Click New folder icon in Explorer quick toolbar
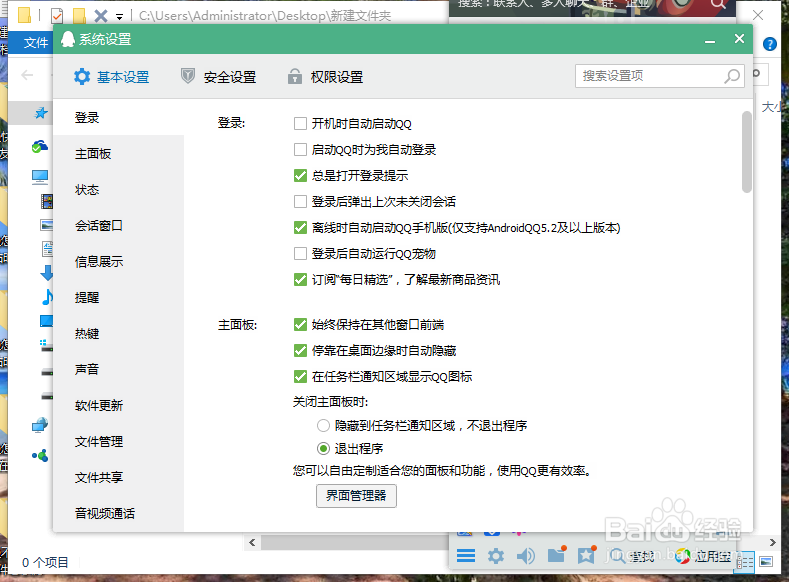The width and height of the screenshot is (789, 582). pyautogui.click(x=79, y=16)
